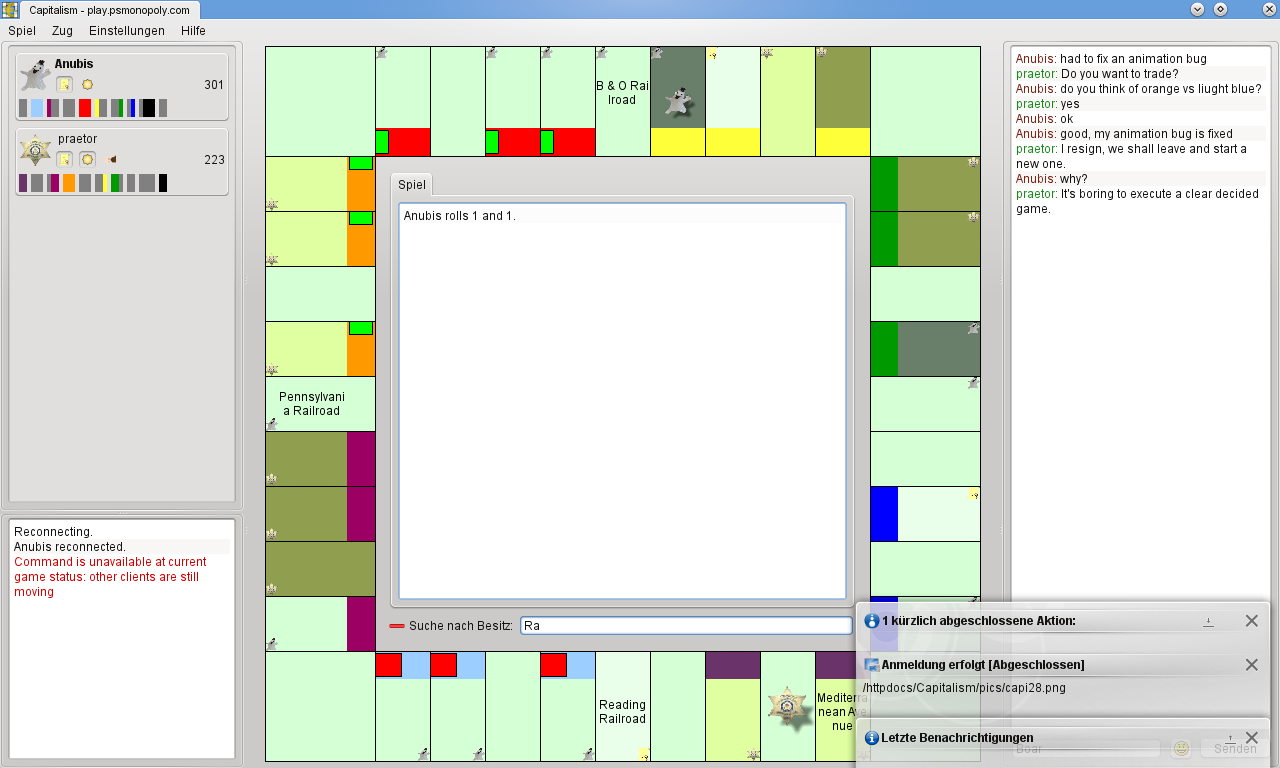Select the Mediterranean Avenue tile
This screenshot has height=768, width=1280.
tap(842, 706)
